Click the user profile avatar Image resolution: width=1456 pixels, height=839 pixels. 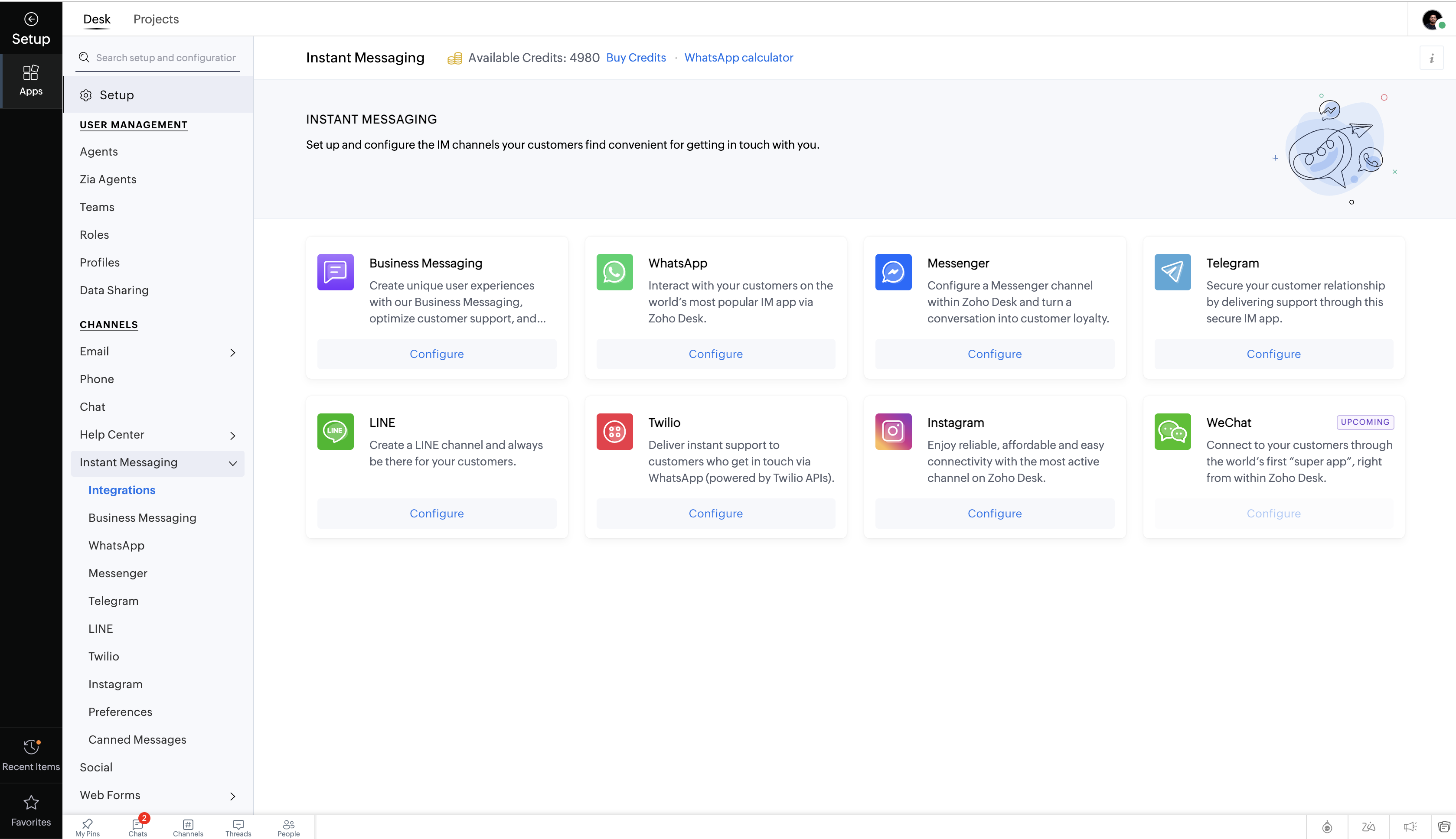pos(1432,20)
